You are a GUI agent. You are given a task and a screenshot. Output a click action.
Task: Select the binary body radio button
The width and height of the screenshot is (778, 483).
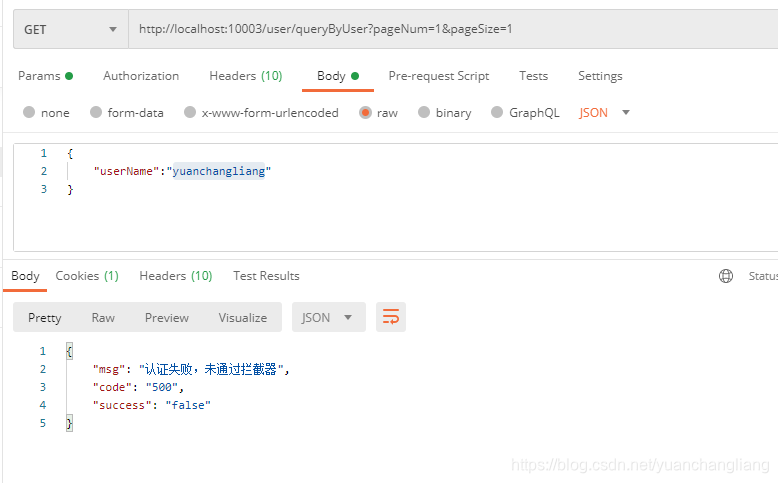tap(424, 112)
